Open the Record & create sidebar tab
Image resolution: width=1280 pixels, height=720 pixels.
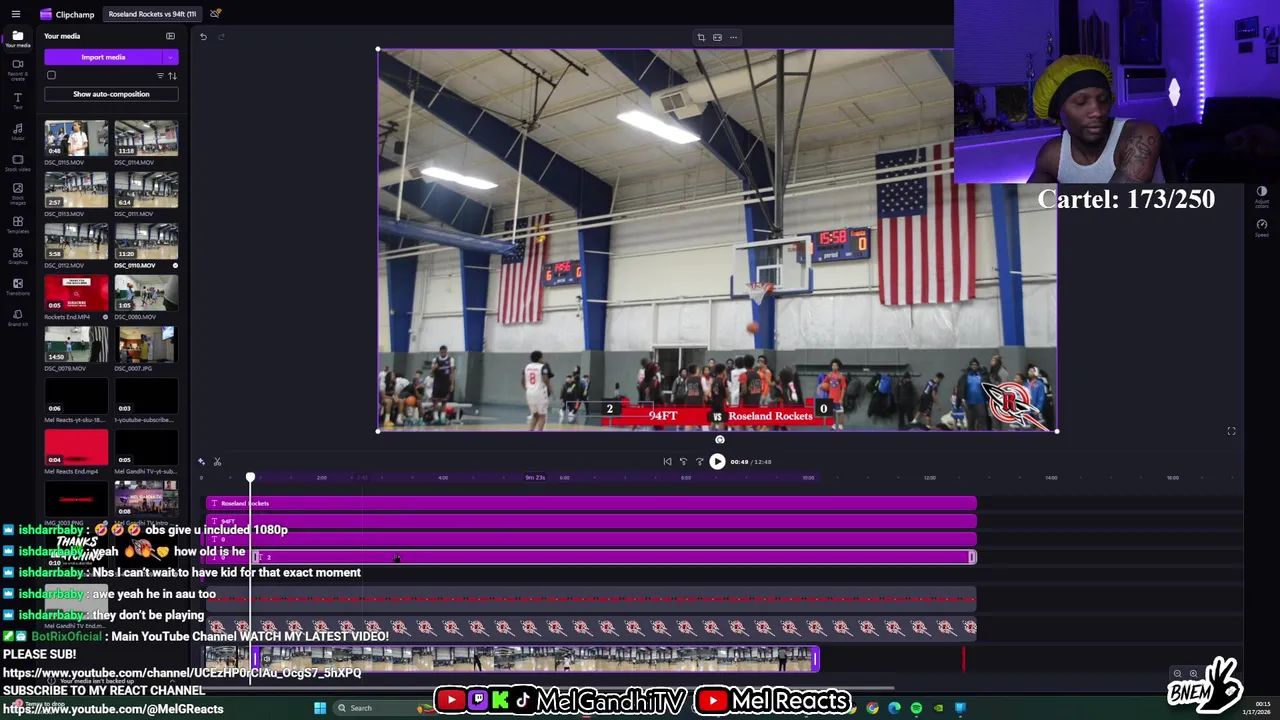[x=17, y=68]
